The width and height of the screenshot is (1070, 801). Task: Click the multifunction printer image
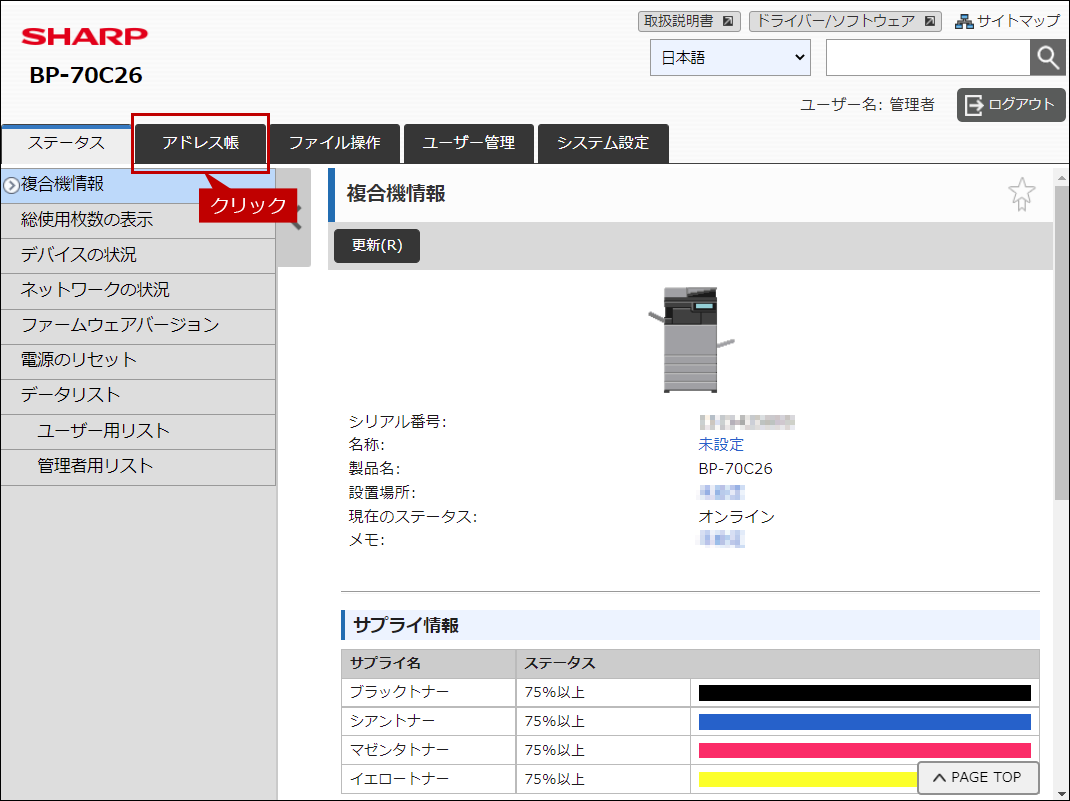691,340
